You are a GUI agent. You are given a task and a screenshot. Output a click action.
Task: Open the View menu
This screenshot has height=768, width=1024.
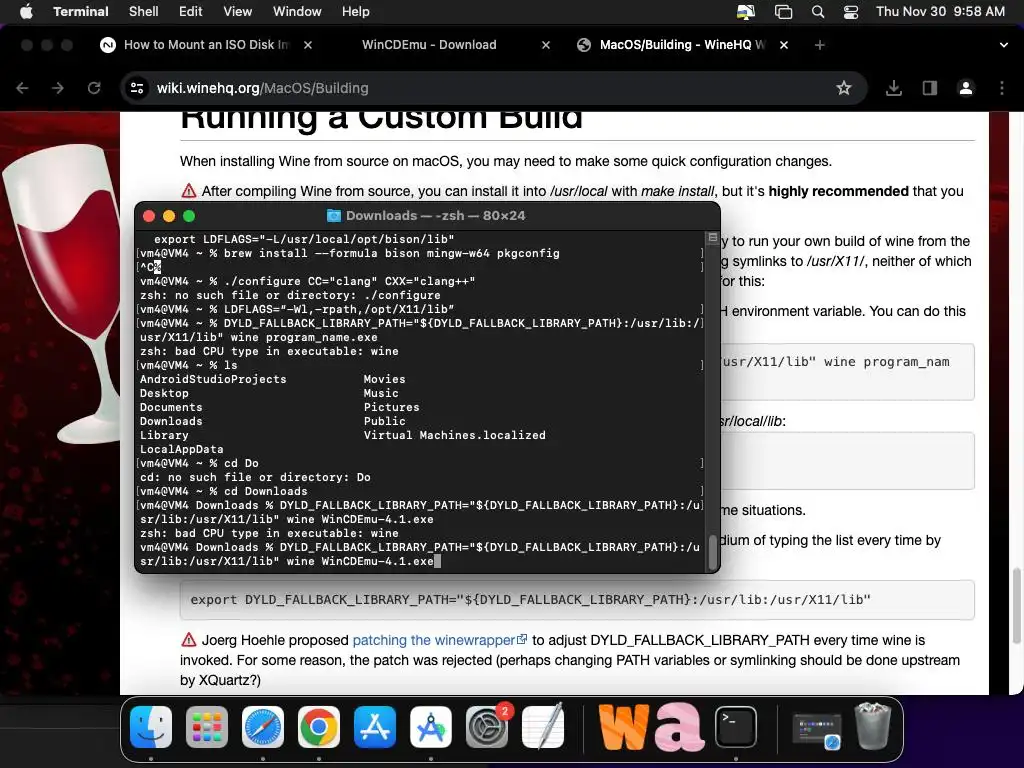pyautogui.click(x=237, y=12)
